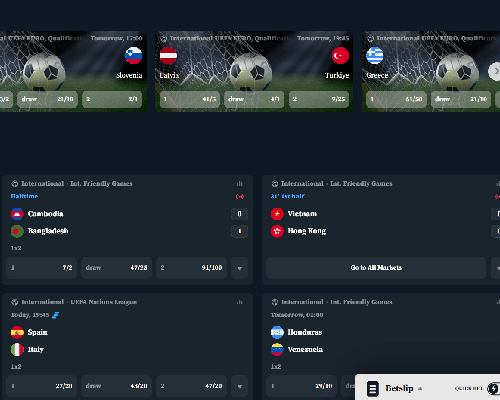Select Spain win odds 27/20
Viewport: 500px width, 400px height.
(41, 386)
